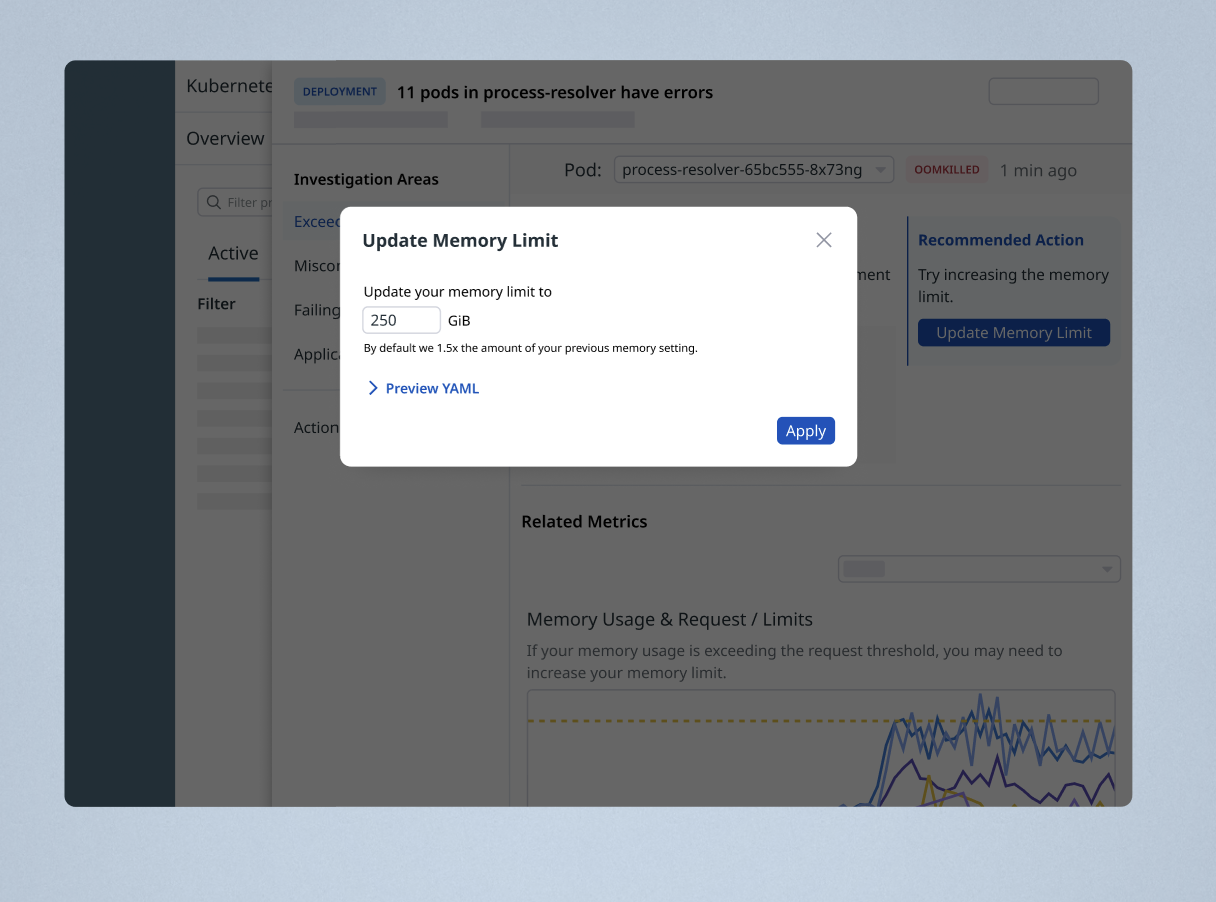Switch to the Active tab
Viewport: 1216px width, 902px height.
pos(232,253)
